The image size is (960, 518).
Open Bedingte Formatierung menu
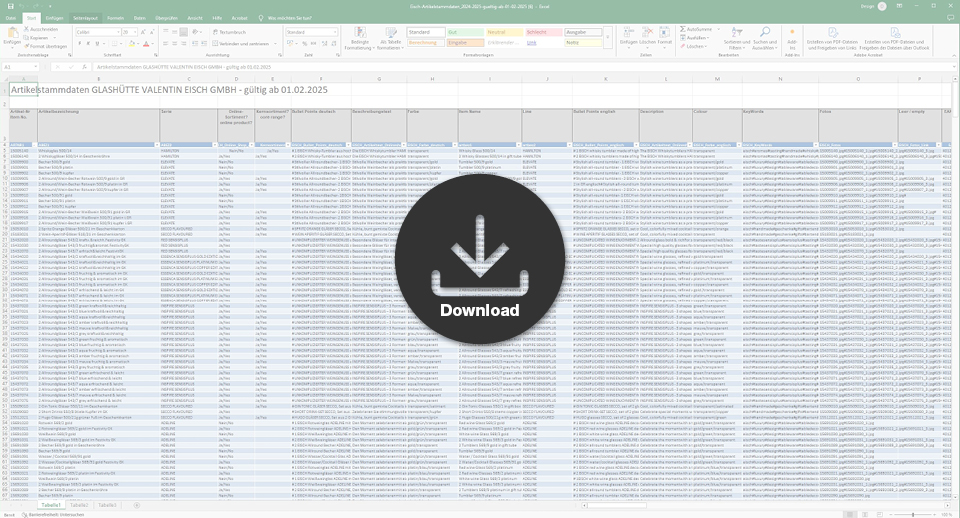[x=359, y=38]
